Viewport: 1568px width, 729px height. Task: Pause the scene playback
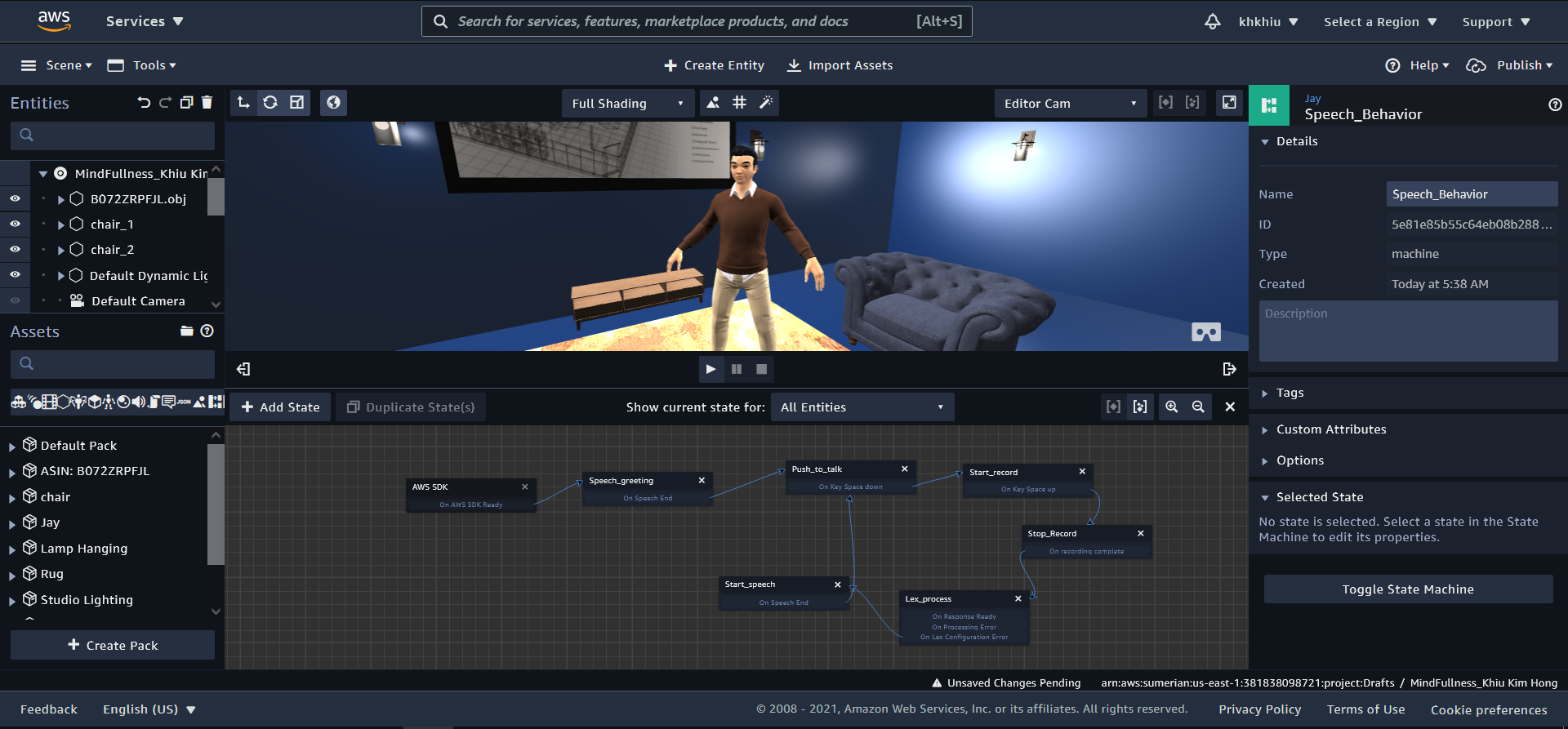(737, 369)
